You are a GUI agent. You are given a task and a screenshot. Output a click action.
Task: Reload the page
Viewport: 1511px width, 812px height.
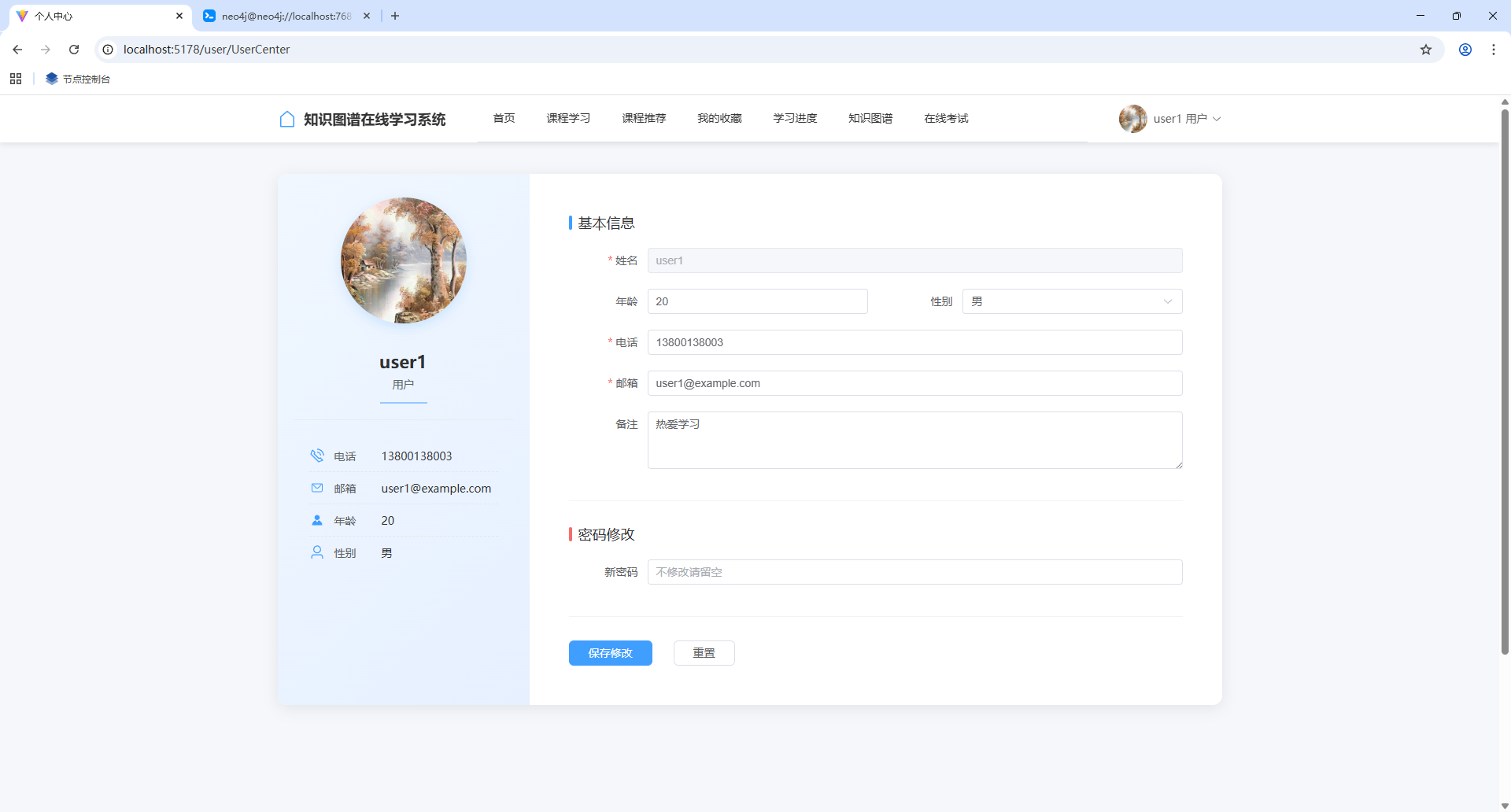click(74, 50)
